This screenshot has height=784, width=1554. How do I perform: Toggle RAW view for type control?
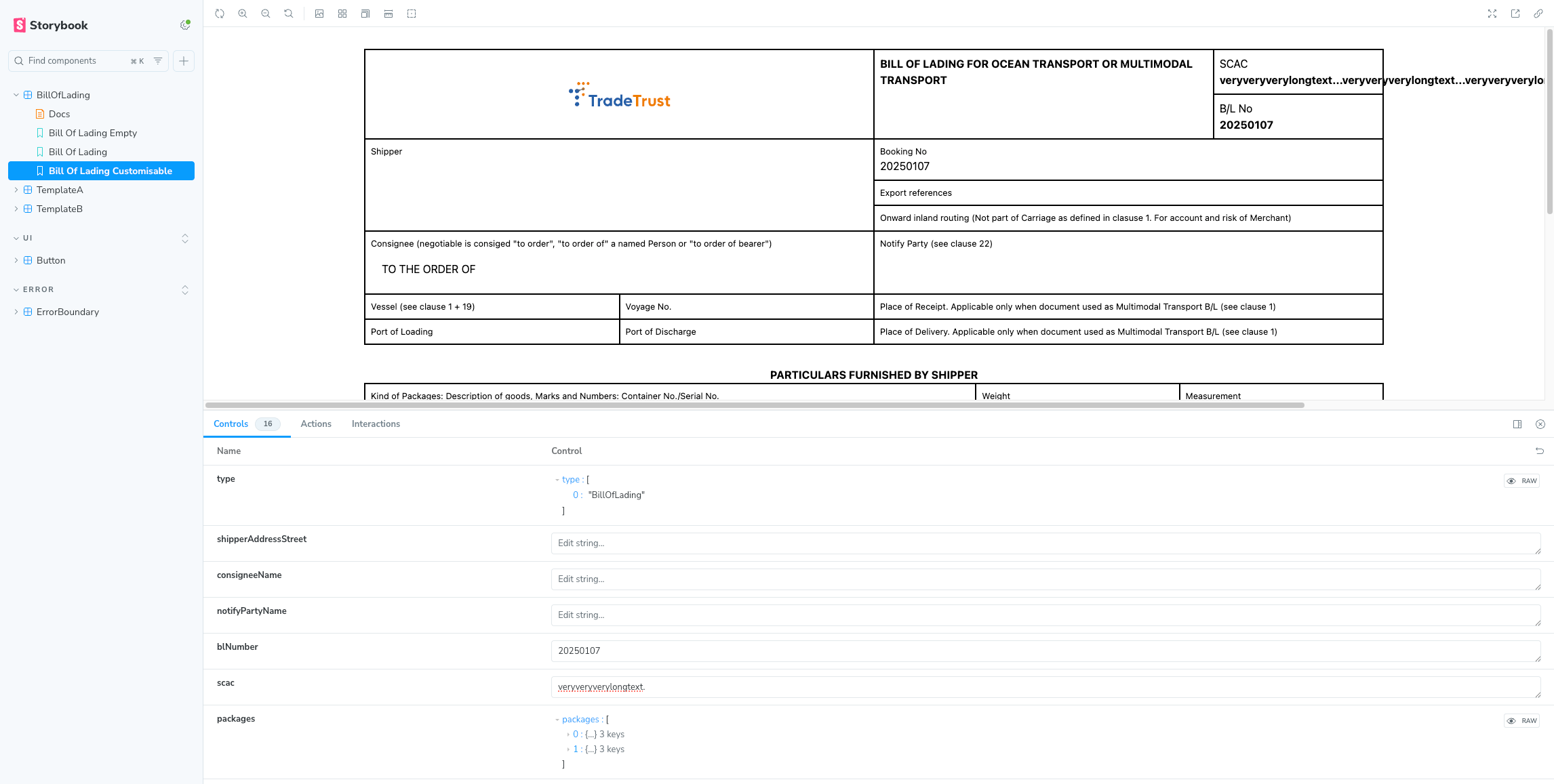click(1522, 481)
